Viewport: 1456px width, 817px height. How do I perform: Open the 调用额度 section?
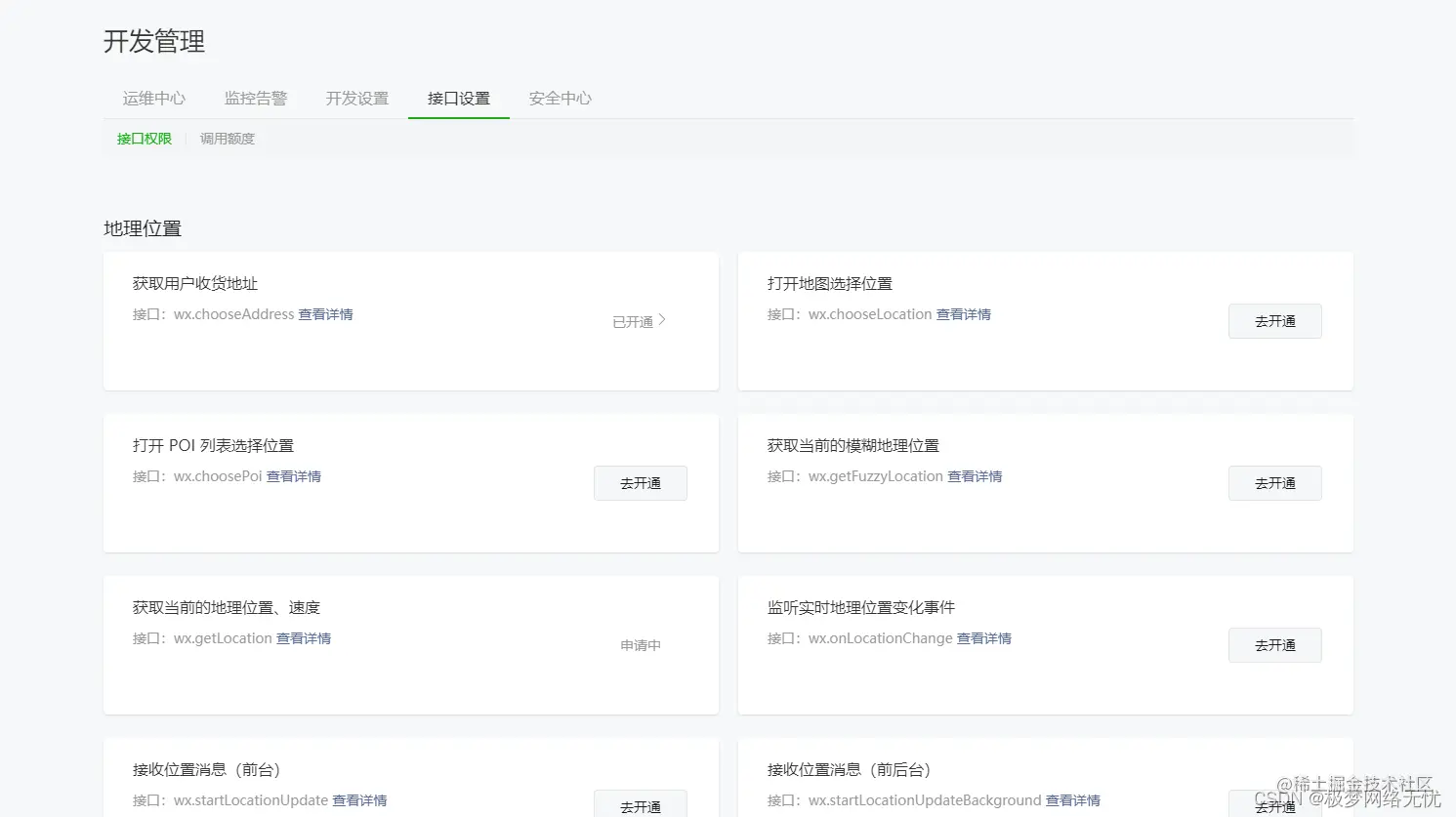click(x=227, y=138)
